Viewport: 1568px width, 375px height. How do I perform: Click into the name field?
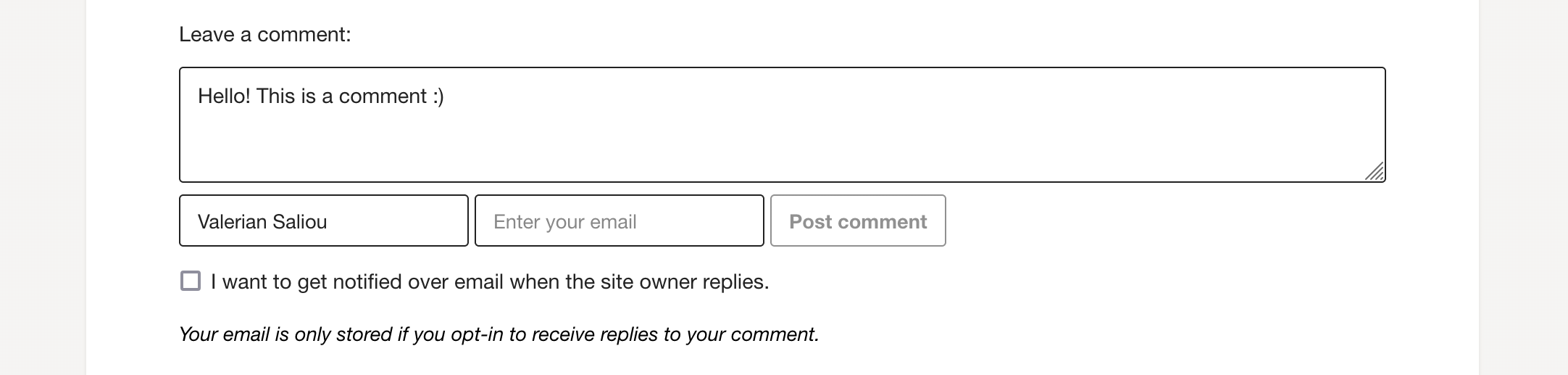323,221
